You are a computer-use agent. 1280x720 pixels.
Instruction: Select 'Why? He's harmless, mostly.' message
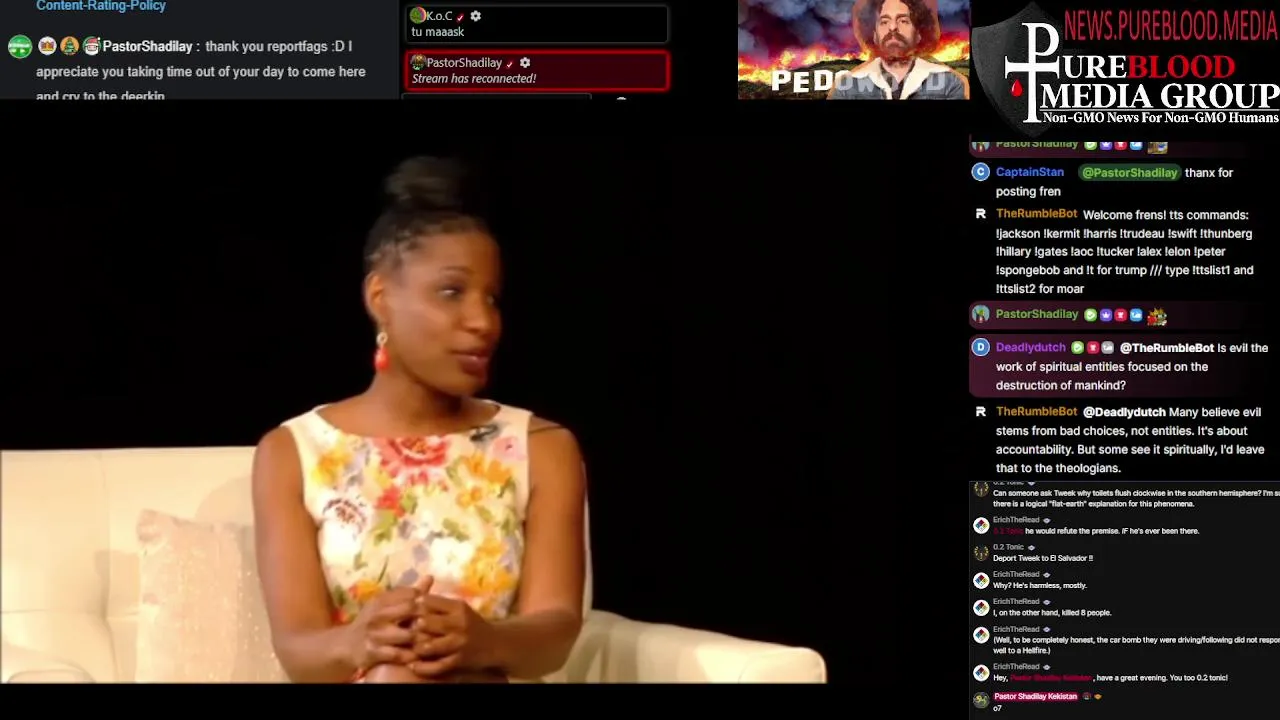[x=1040, y=585]
